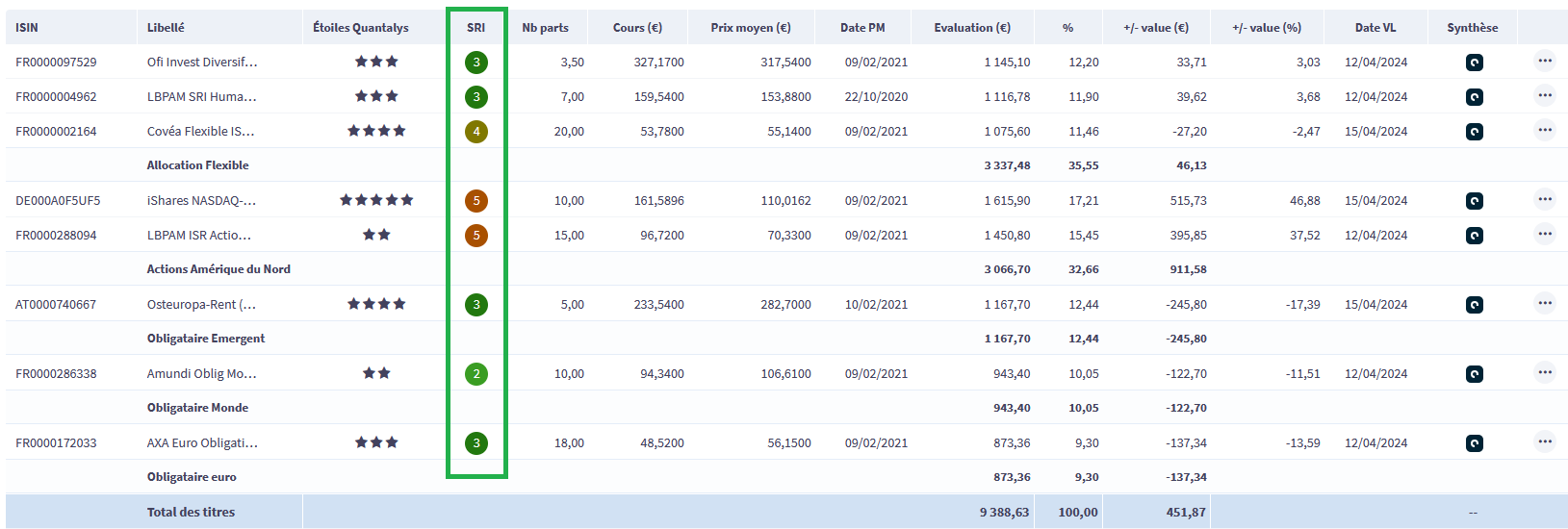The image size is (1568, 529).
Task: Expand more actions for Amundi Oblig row
Action: (x=1544, y=372)
